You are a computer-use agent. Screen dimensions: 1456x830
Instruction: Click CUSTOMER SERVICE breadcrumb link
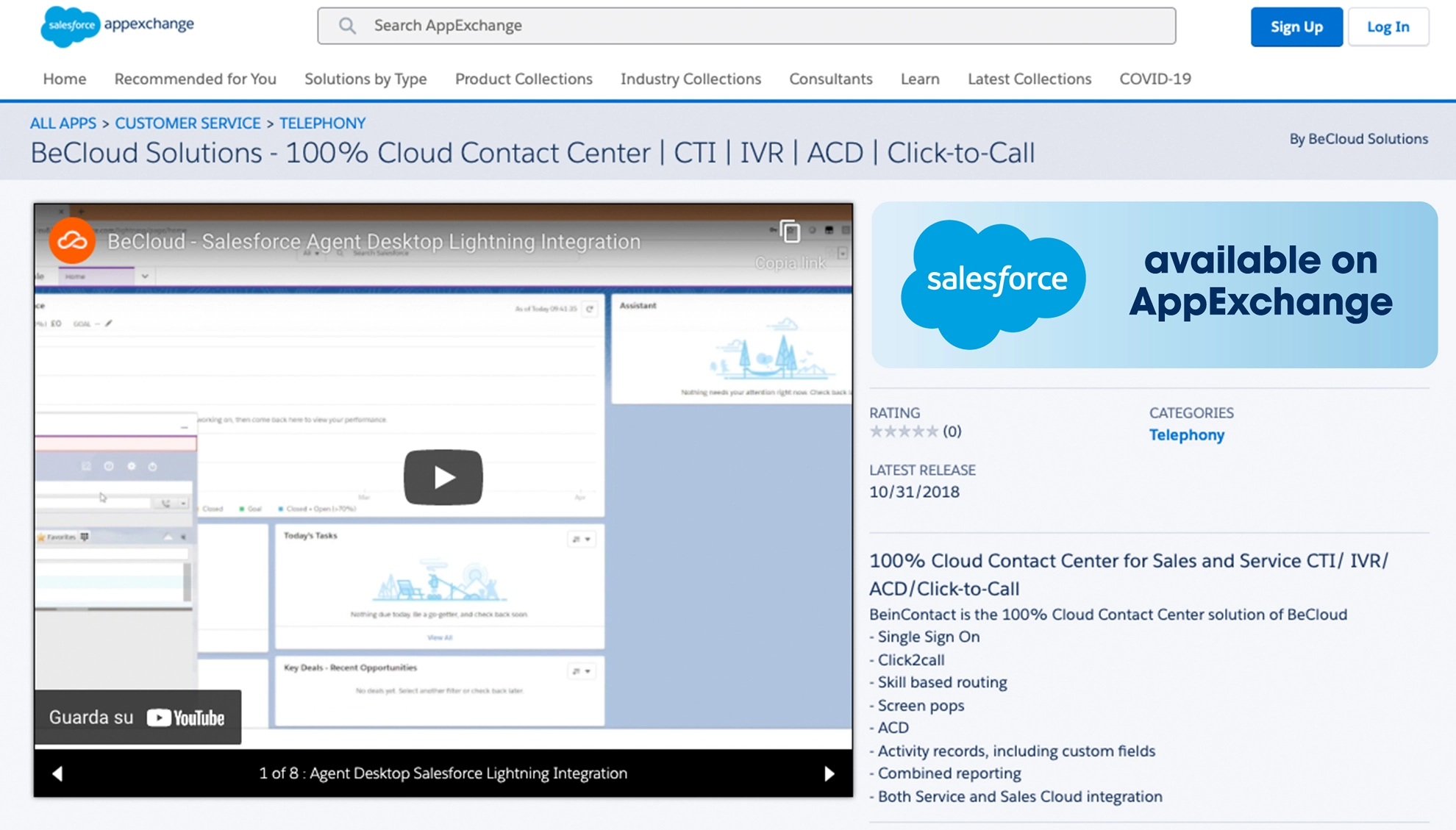pyautogui.click(x=188, y=124)
